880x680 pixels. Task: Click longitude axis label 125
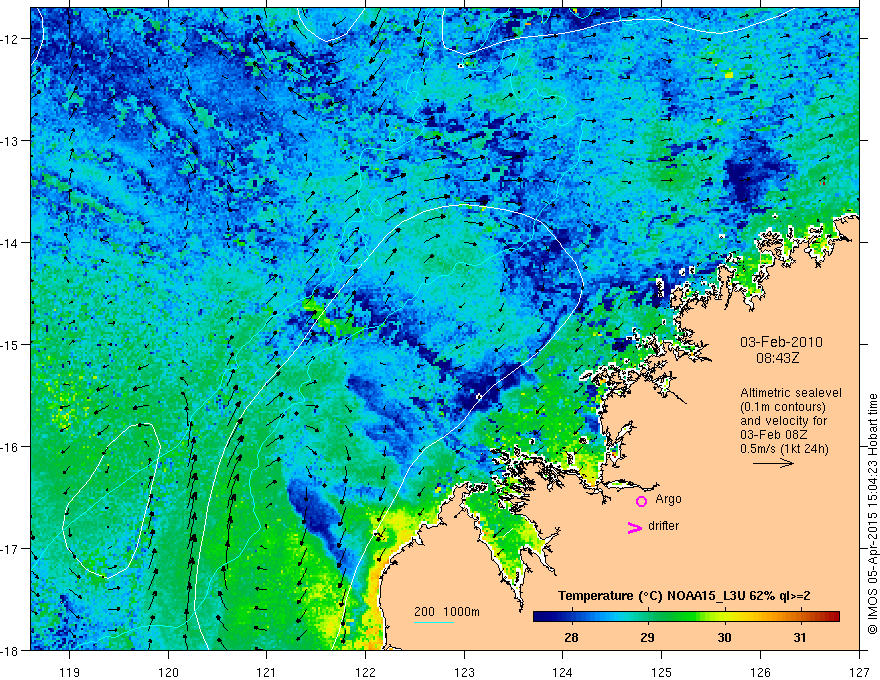tap(662, 672)
